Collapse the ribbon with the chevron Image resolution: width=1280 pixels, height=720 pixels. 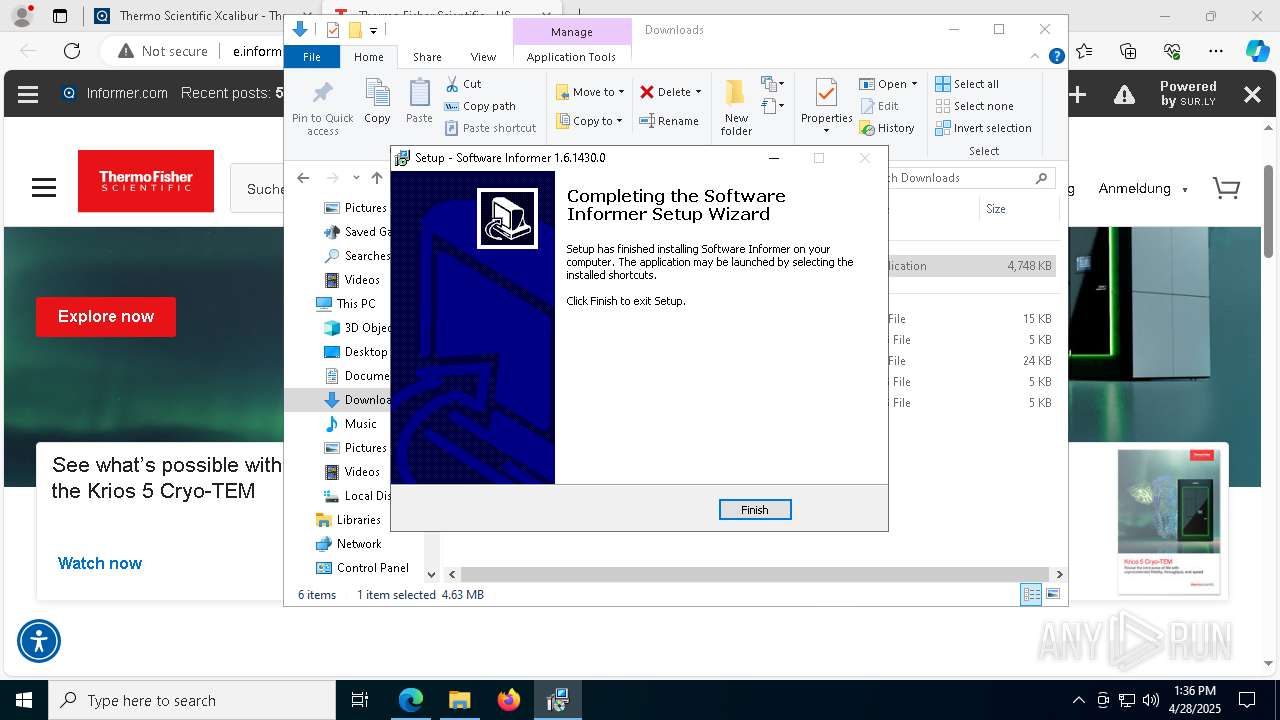pyautogui.click(x=1036, y=57)
